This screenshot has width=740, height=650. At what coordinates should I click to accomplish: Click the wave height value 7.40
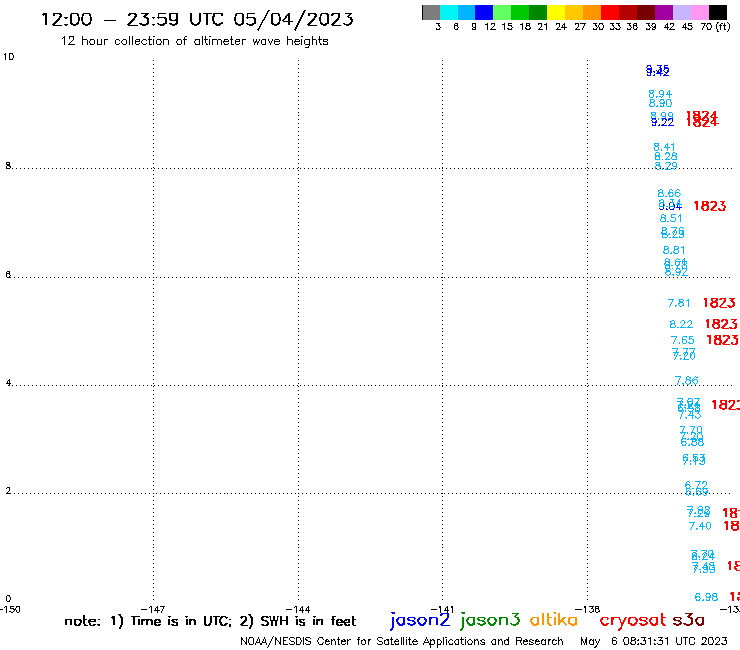pos(700,526)
